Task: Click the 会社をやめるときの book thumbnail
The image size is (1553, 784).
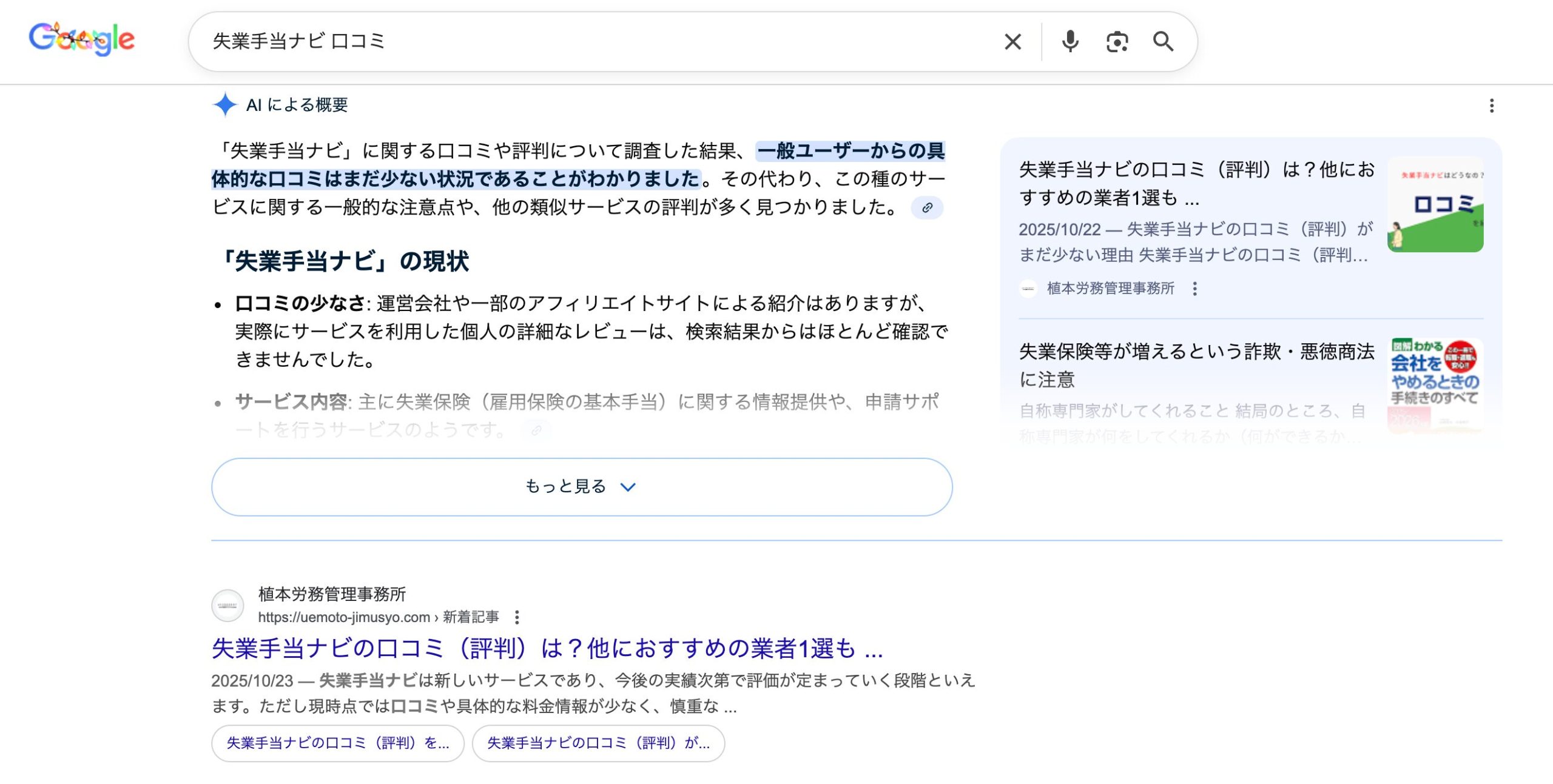Action: pyautogui.click(x=1435, y=386)
